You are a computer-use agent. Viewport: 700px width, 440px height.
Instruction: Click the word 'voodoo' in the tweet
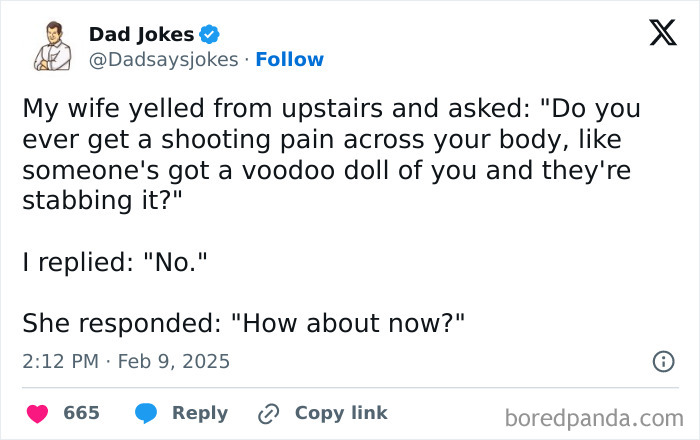pos(288,170)
